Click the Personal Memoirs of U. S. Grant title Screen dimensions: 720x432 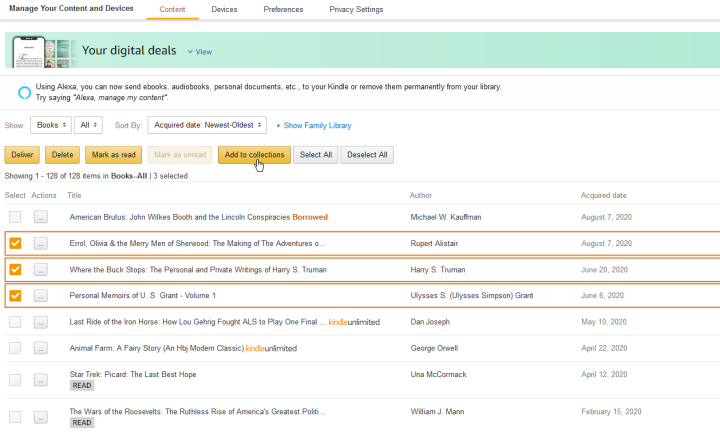click(x=142, y=295)
